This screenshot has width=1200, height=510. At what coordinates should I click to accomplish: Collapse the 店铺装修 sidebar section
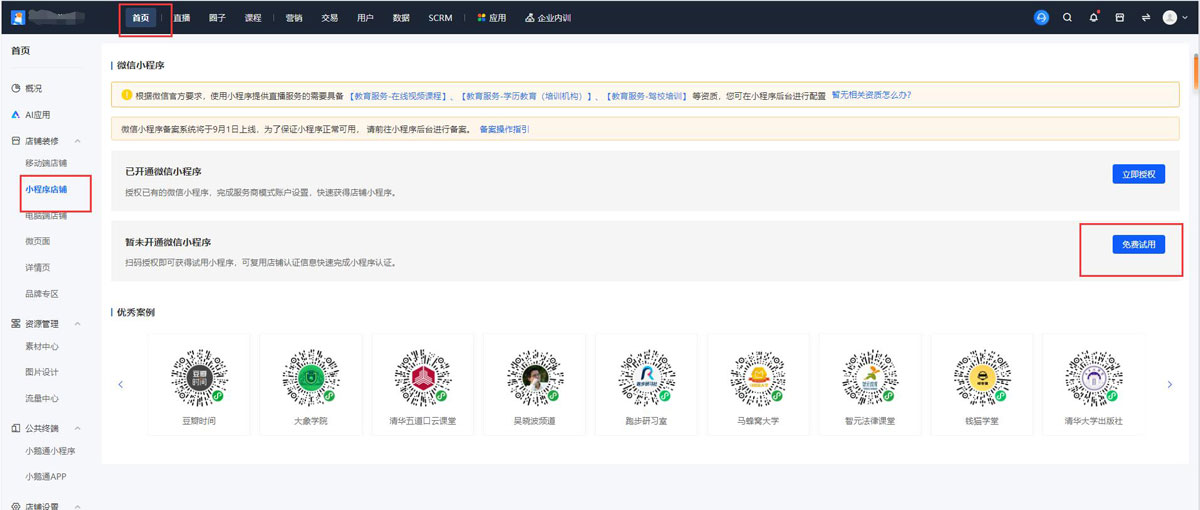coord(78,141)
